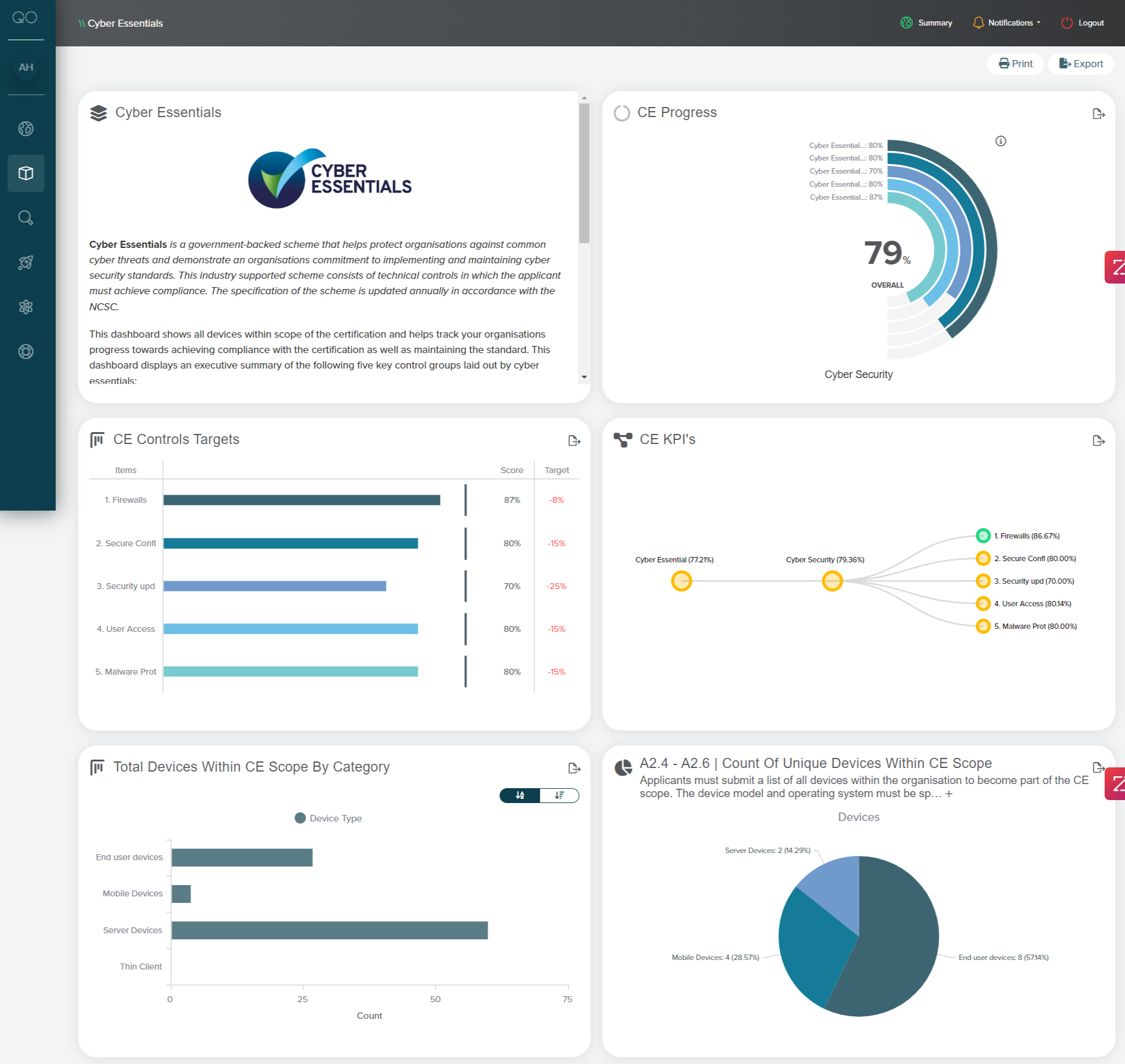This screenshot has width=1125, height=1064.
Task: Toggle the Device Type legend item
Action: pyautogui.click(x=328, y=818)
